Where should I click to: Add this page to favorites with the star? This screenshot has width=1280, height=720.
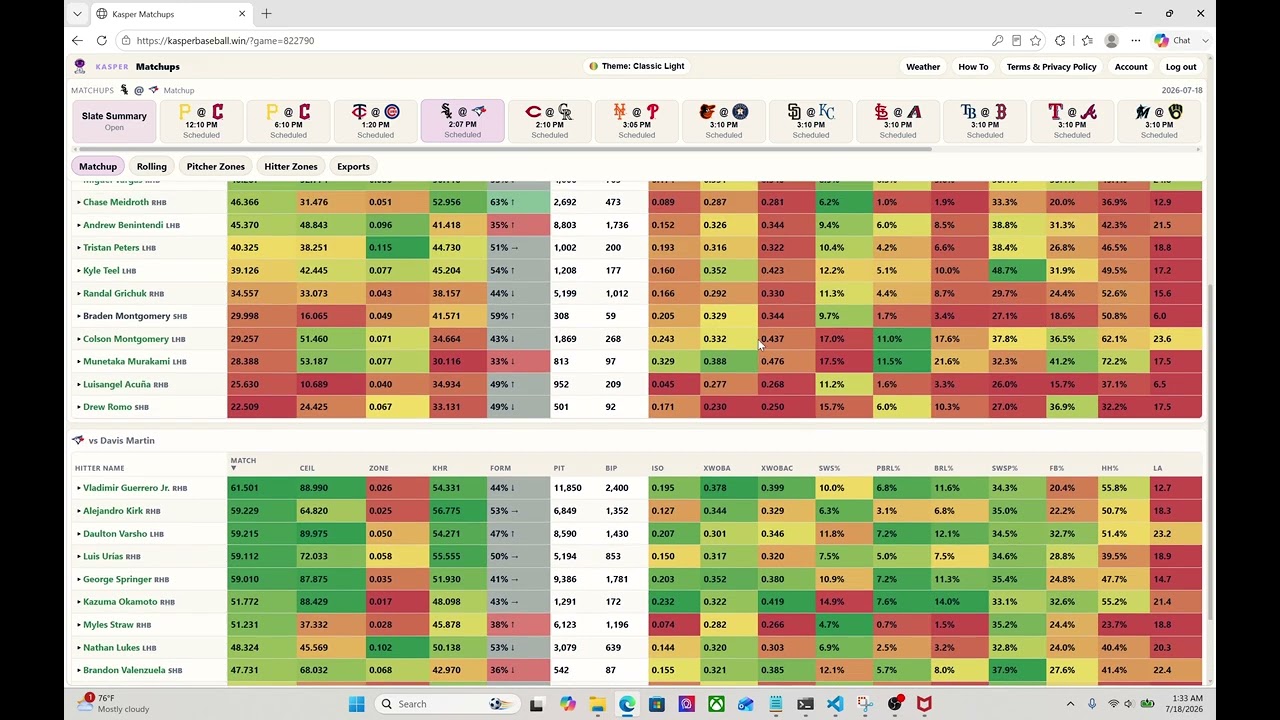click(x=1035, y=40)
